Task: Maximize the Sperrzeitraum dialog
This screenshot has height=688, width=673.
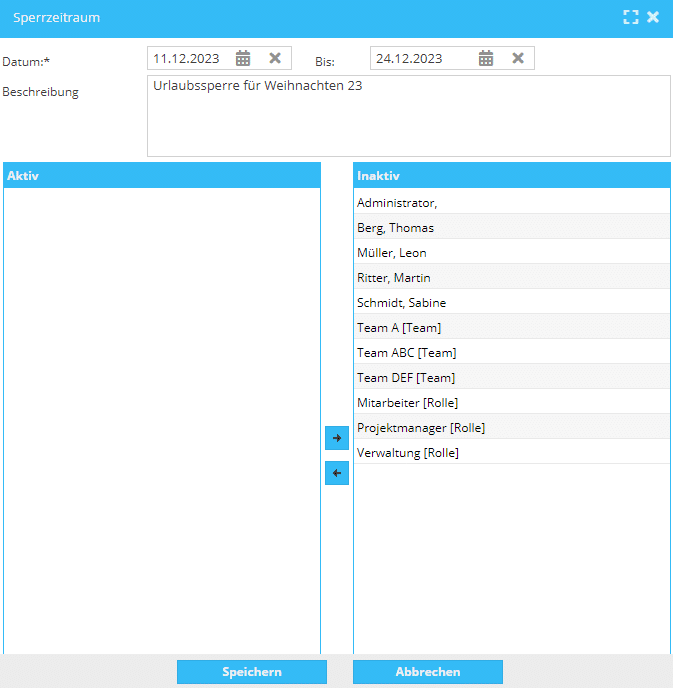Action: click(630, 17)
